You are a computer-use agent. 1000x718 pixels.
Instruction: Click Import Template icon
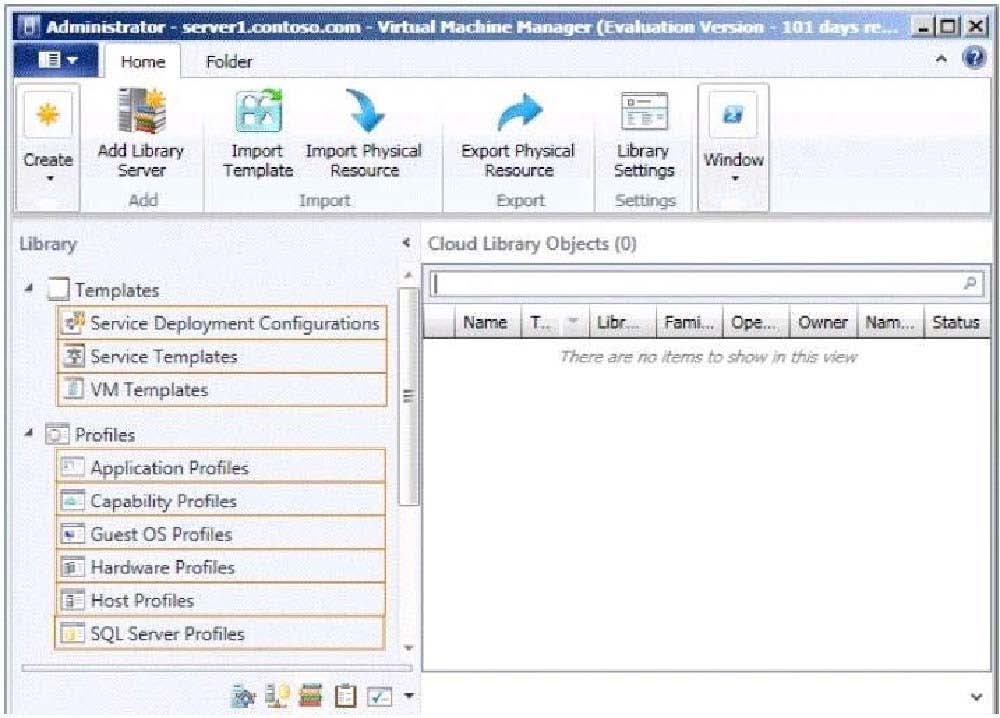(x=258, y=111)
